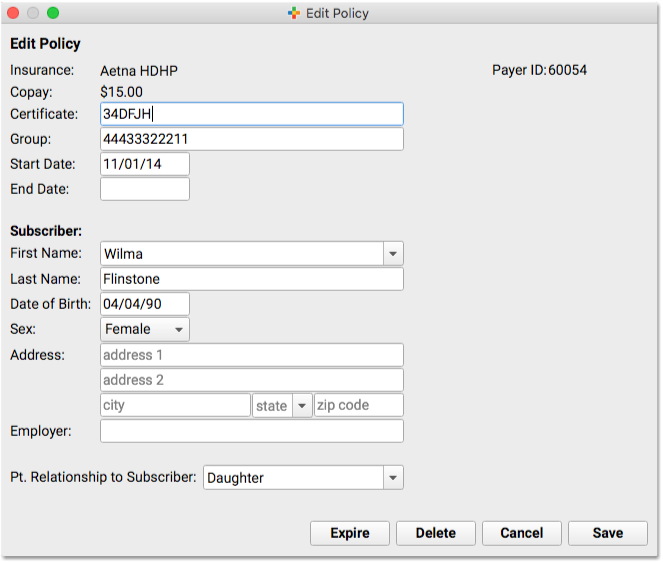Image resolution: width=663 pixels, height=562 pixels.
Task: Click the address 1 input field
Action: 252,355
